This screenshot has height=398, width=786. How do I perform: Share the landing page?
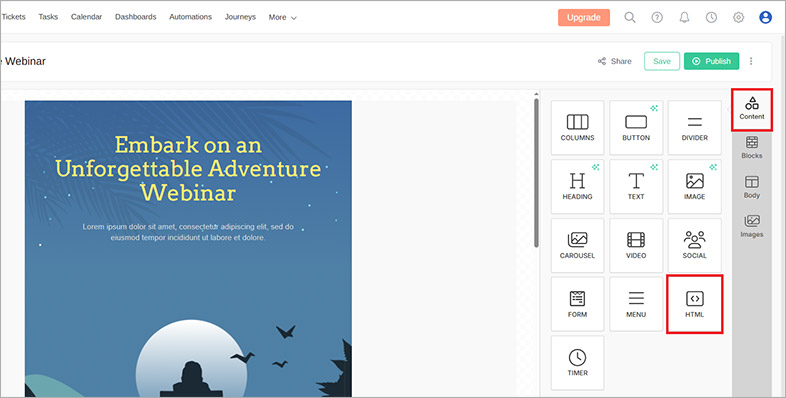pyautogui.click(x=615, y=61)
